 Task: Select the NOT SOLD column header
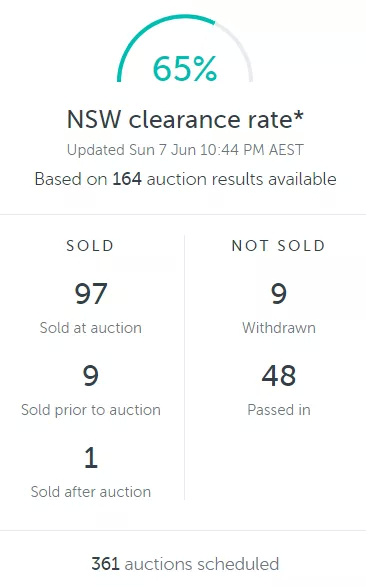[278, 246]
